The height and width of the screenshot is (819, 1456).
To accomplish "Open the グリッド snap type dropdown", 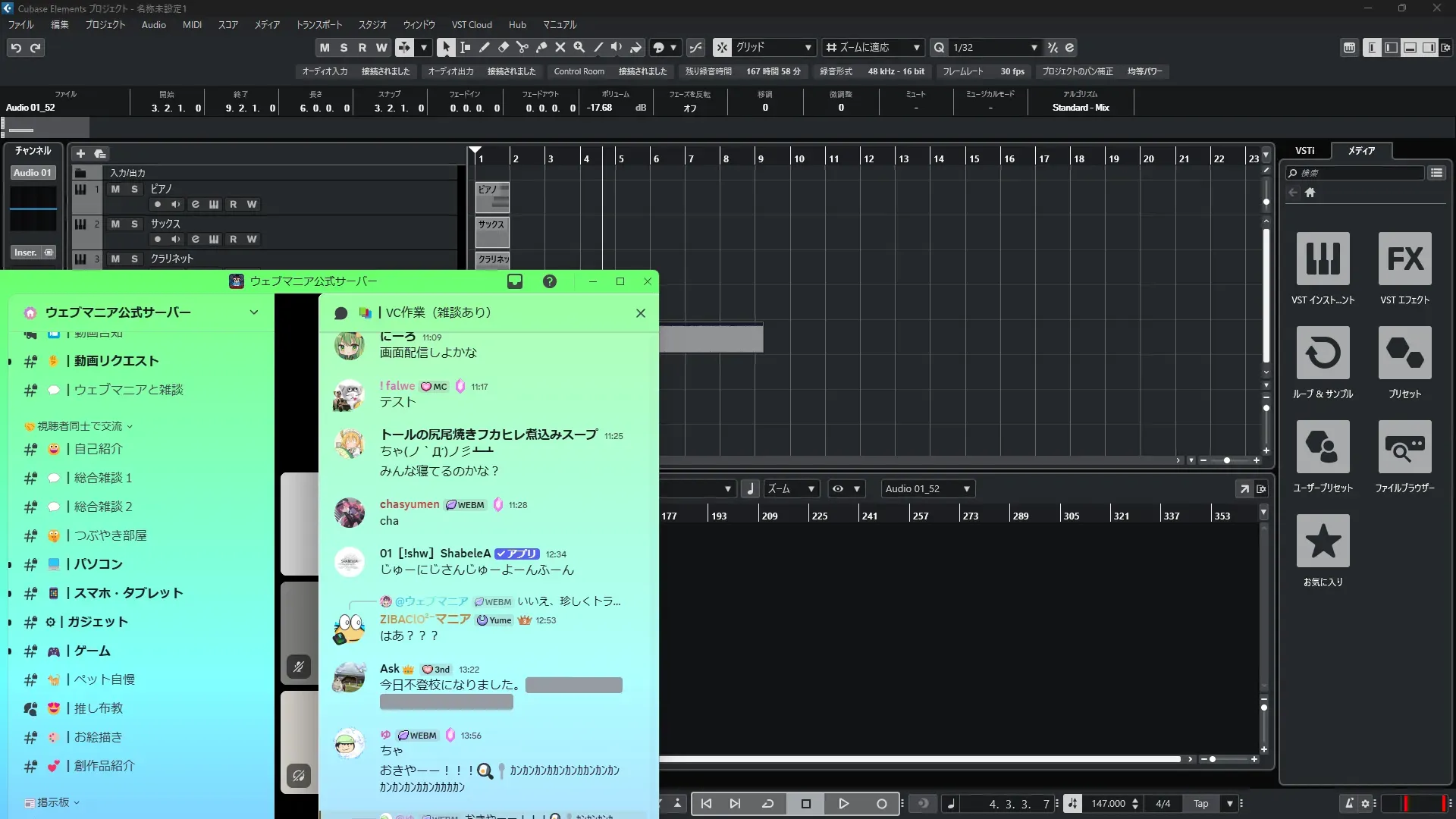I will [773, 47].
